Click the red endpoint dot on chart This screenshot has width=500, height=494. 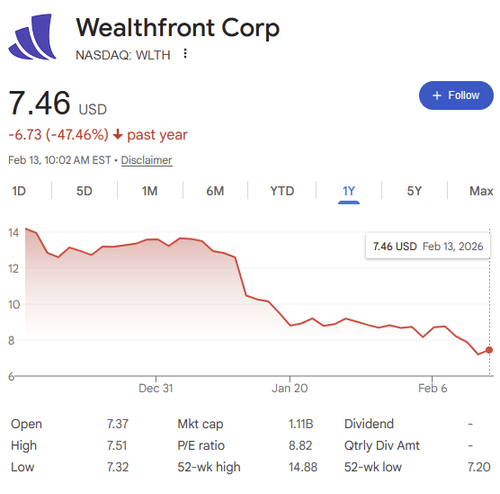[x=489, y=350]
